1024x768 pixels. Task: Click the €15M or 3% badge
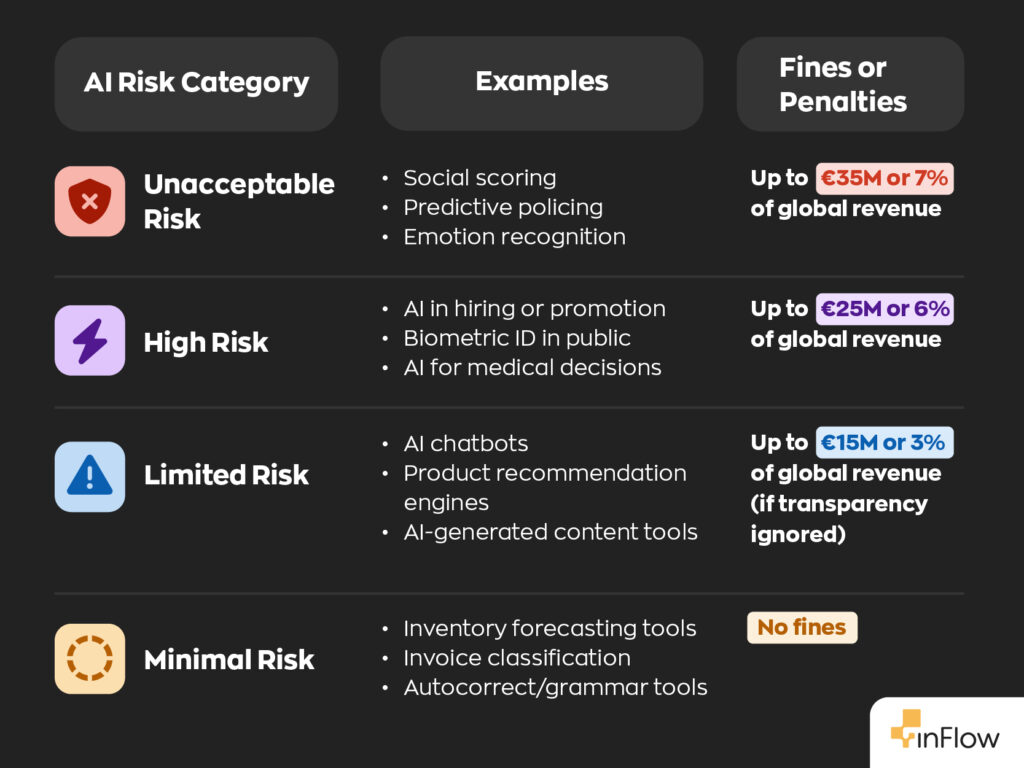click(x=884, y=442)
